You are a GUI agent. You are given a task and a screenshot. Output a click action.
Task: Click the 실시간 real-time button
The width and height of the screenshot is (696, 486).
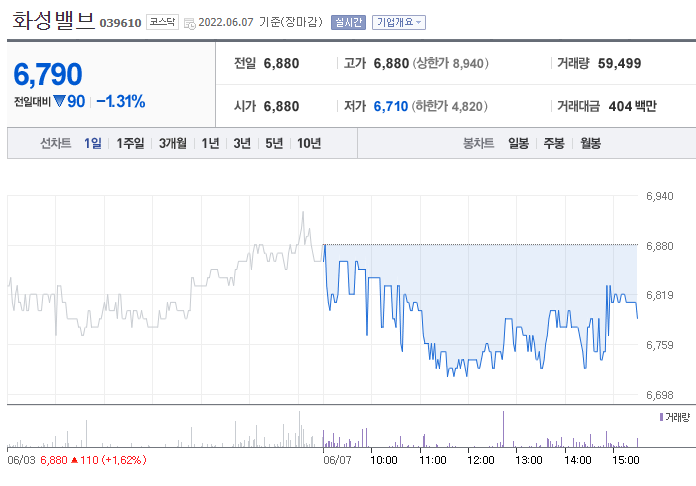coord(348,22)
